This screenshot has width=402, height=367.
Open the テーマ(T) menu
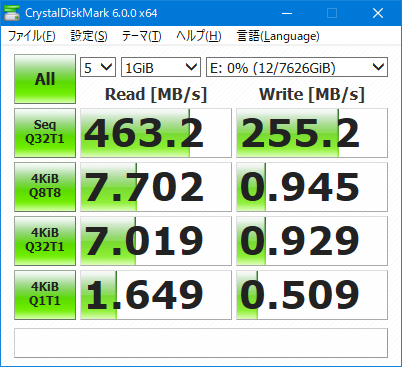pyautogui.click(x=142, y=36)
